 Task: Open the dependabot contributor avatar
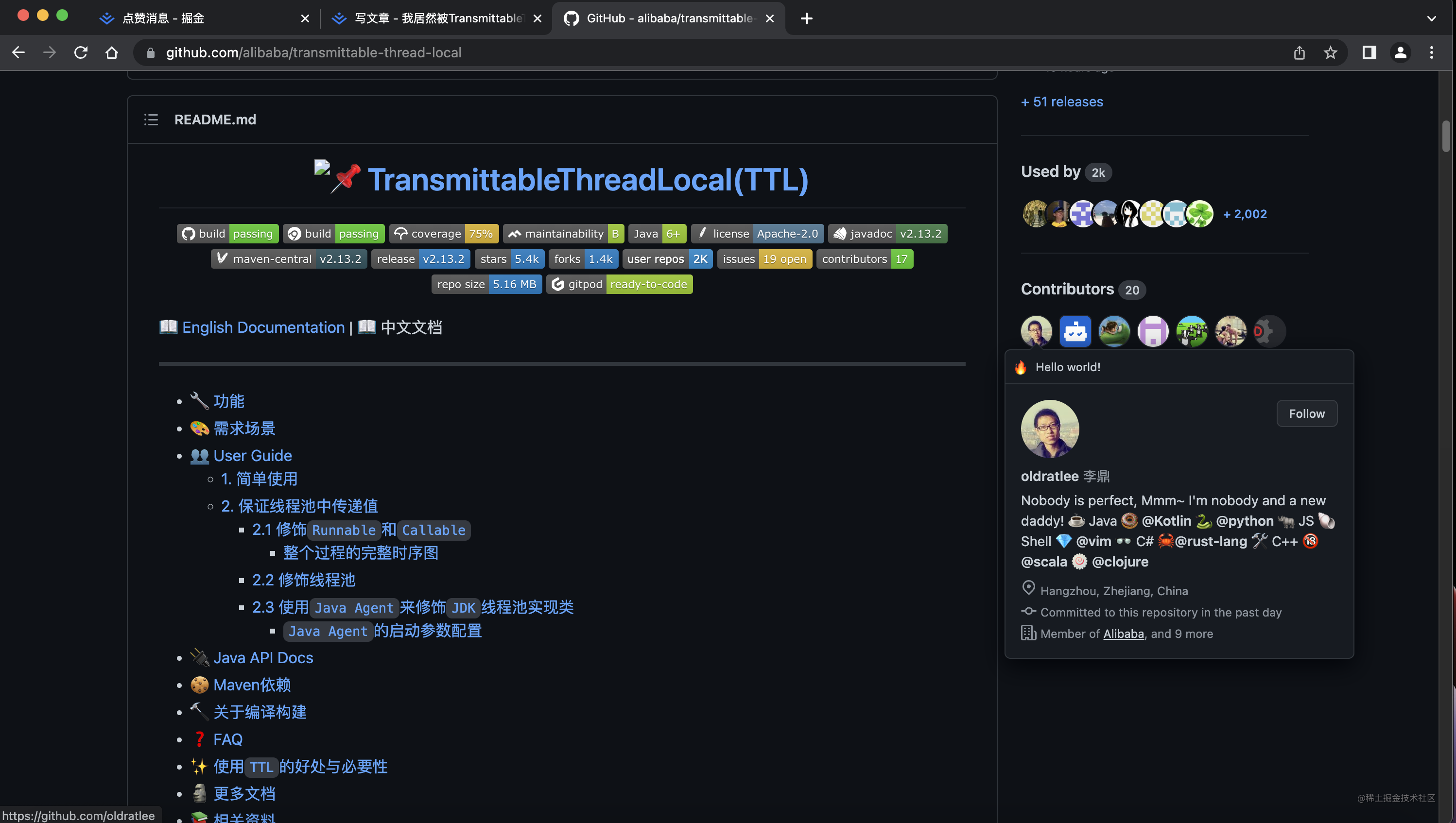1075,331
